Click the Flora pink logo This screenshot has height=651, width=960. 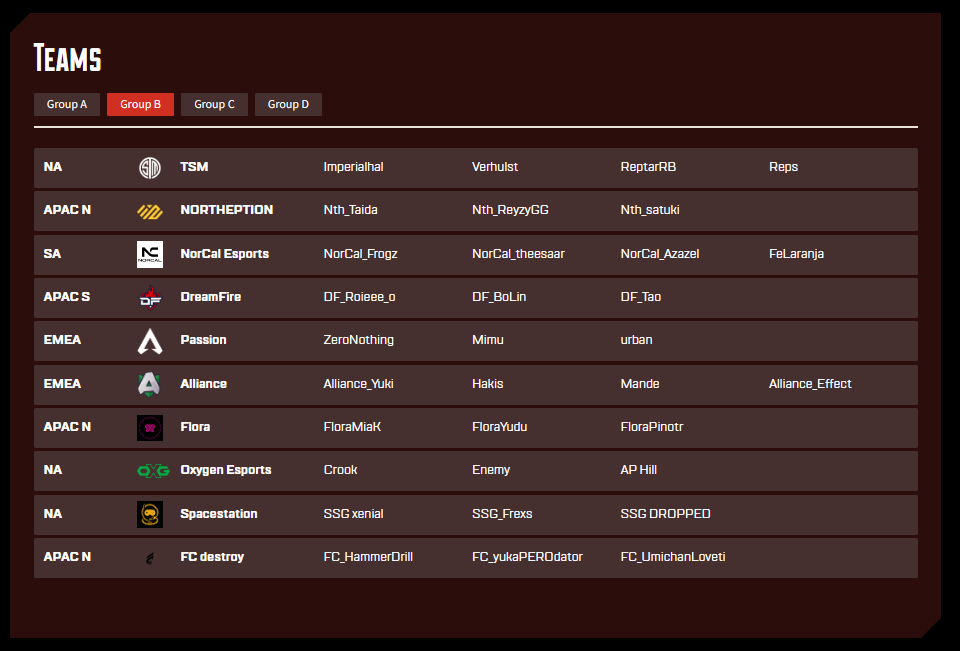(x=149, y=428)
